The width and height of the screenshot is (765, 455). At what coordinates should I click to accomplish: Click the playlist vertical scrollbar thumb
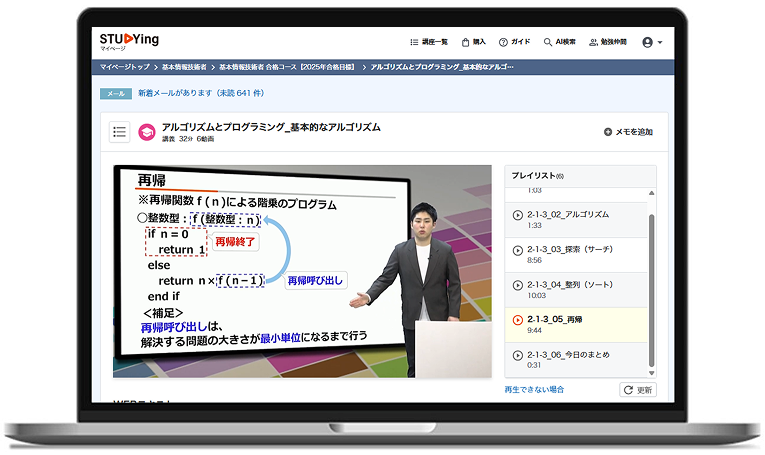651,291
